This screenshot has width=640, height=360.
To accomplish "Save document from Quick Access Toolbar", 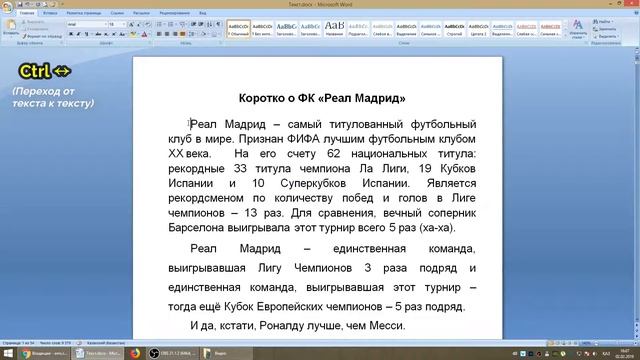I will [x=20, y=4].
